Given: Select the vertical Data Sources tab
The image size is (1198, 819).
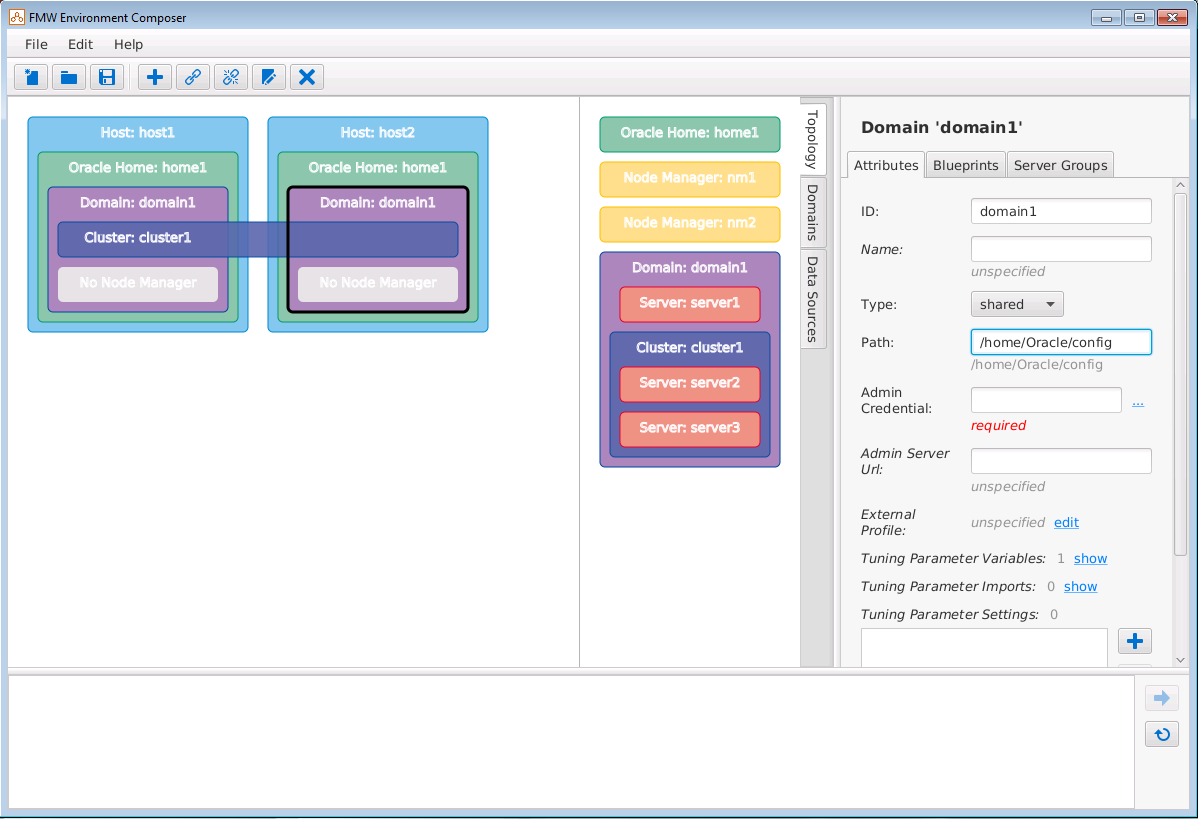Looking at the screenshot, I should click(813, 299).
